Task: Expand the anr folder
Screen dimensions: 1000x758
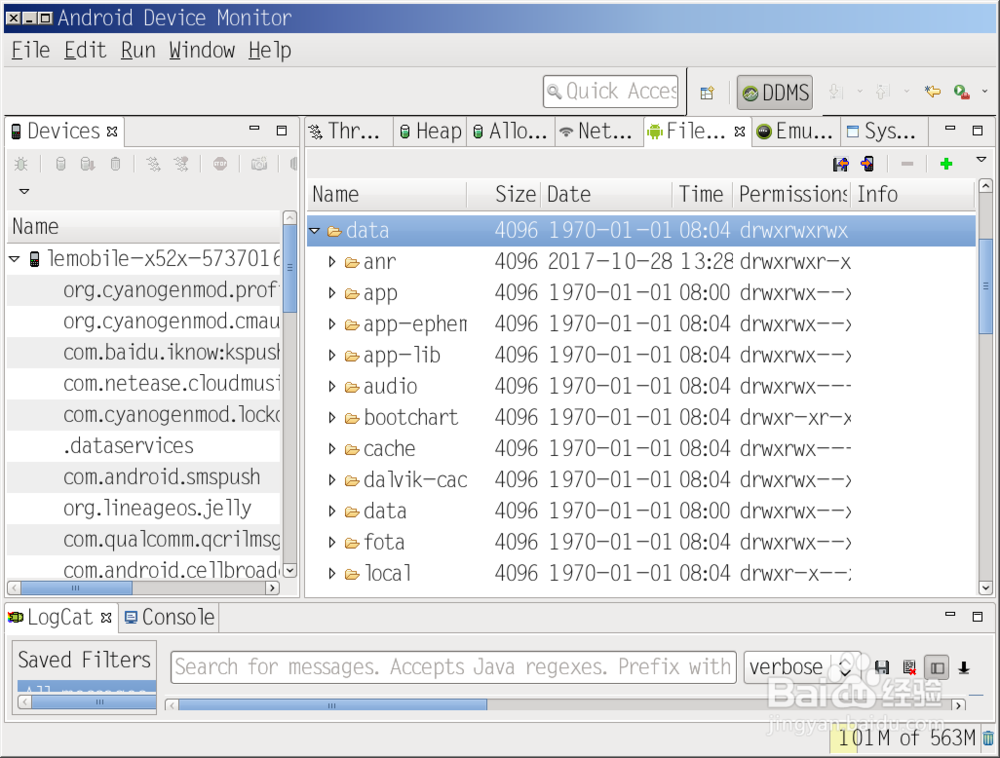Action: click(x=332, y=261)
